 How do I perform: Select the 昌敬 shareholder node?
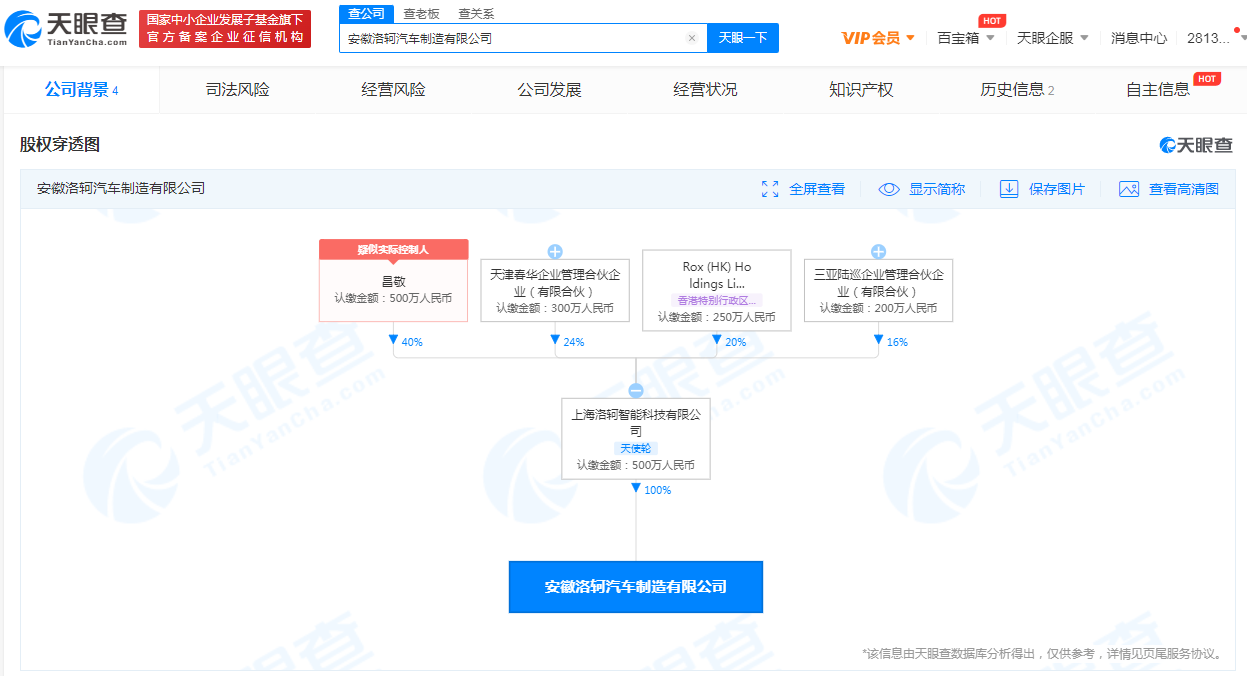pyautogui.click(x=393, y=283)
